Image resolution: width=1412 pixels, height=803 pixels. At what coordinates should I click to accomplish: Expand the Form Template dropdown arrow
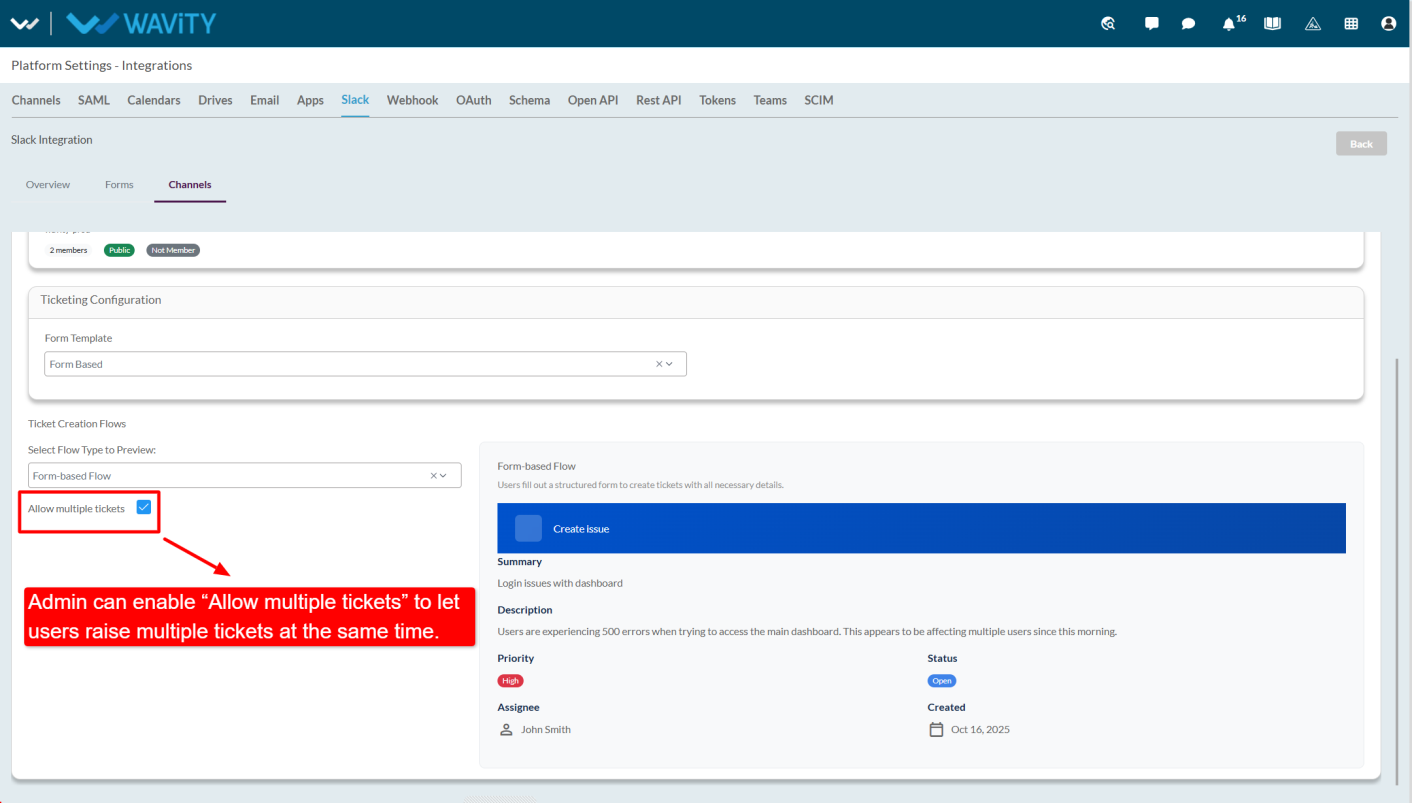(669, 364)
